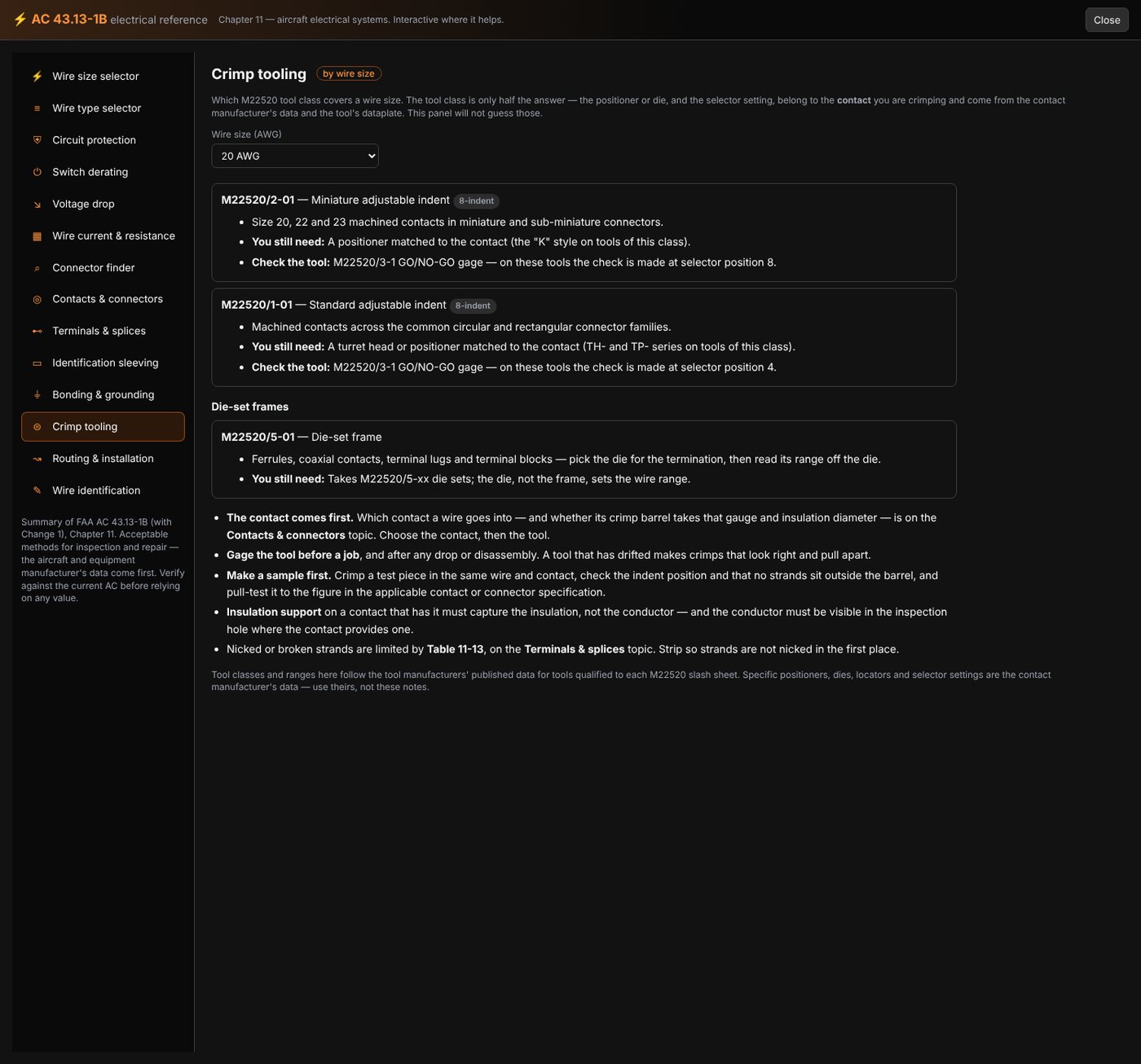Open the Wire size selector topic

pos(103,77)
